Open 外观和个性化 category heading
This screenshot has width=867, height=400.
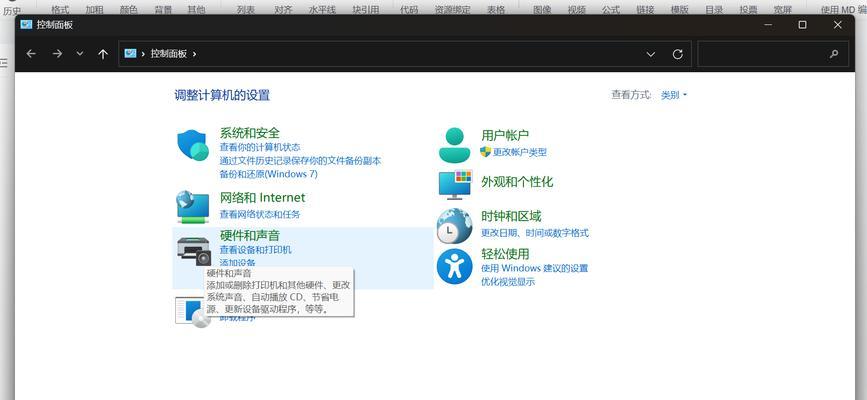[x=517, y=181]
